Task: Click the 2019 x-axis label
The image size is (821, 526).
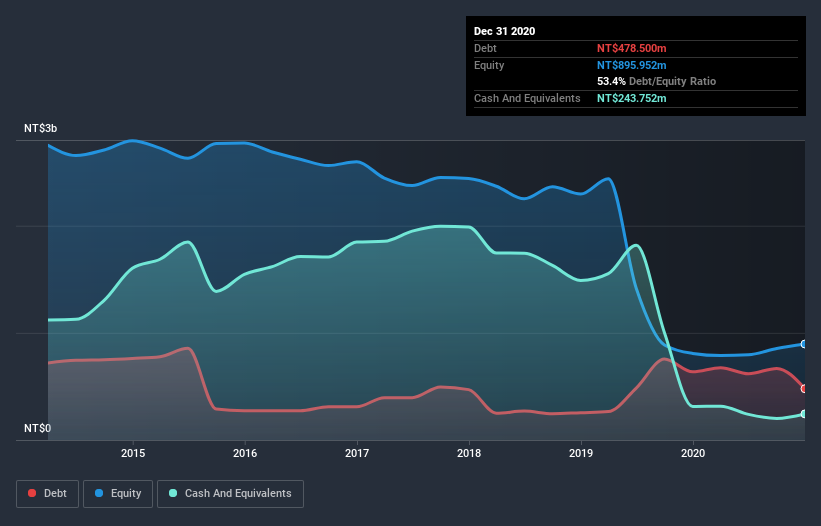Action: 581,453
